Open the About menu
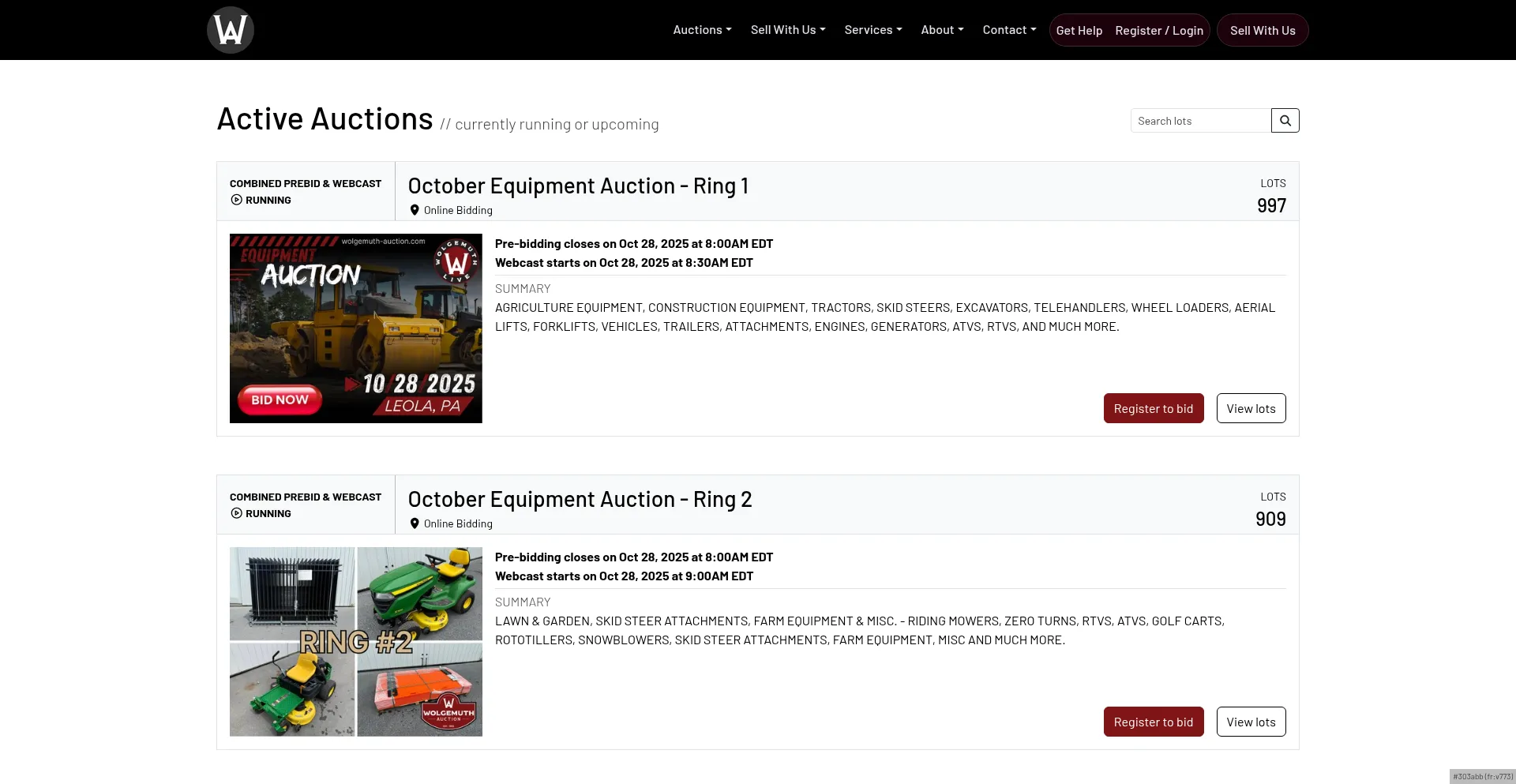The image size is (1516, 784). pos(942,30)
